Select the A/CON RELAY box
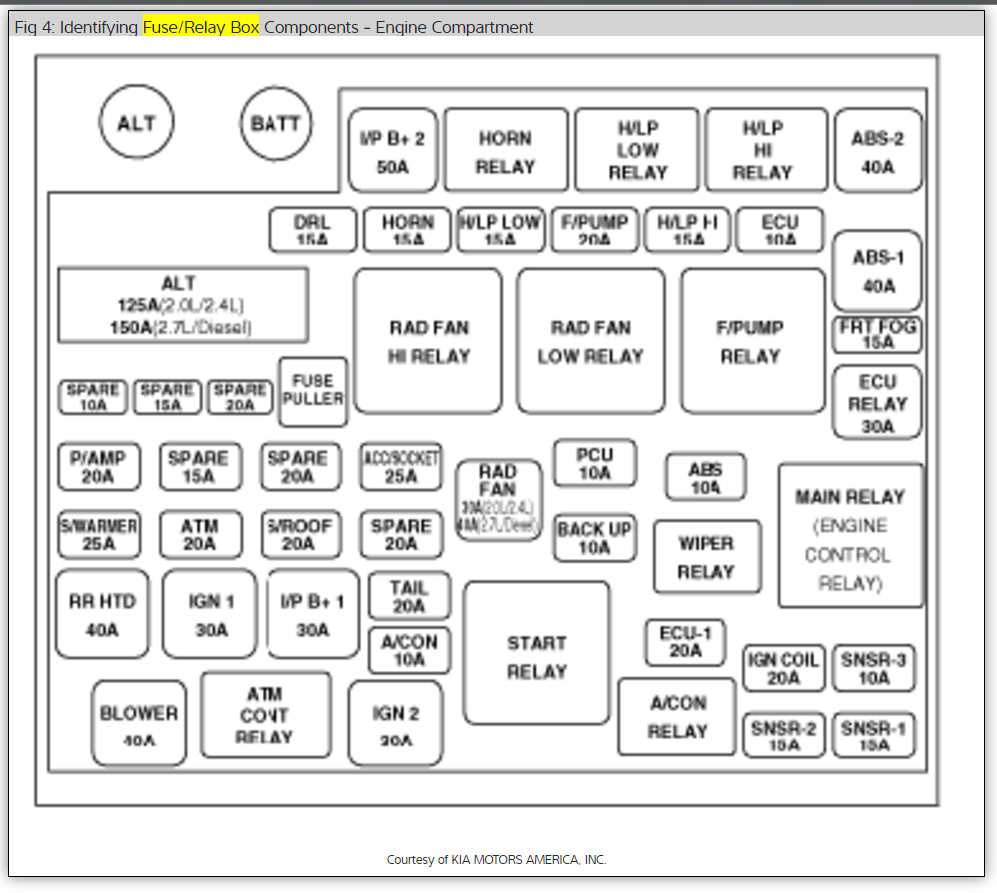This screenshot has height=893, width=997. click(x=677, y=717)
